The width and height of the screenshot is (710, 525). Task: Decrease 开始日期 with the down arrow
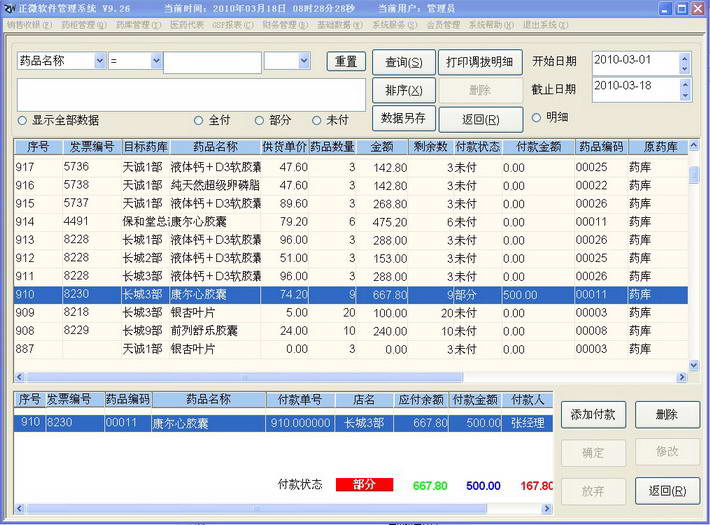[685, 68]
